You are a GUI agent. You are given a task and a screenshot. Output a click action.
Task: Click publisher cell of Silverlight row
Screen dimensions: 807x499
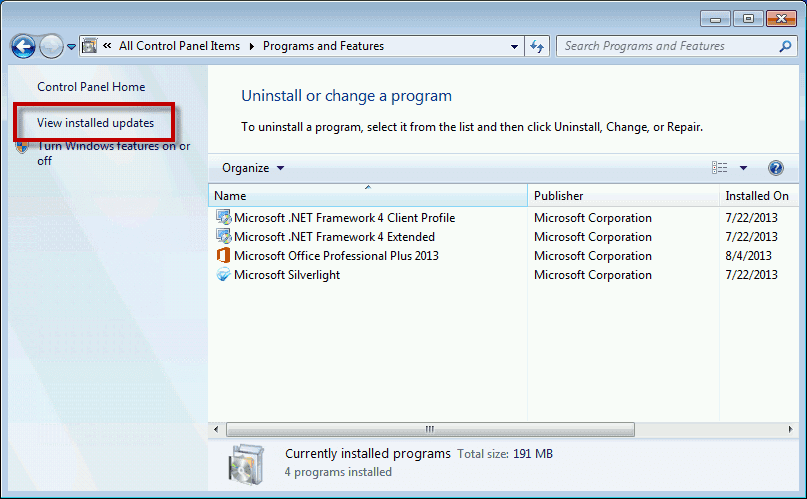[592, 275]
